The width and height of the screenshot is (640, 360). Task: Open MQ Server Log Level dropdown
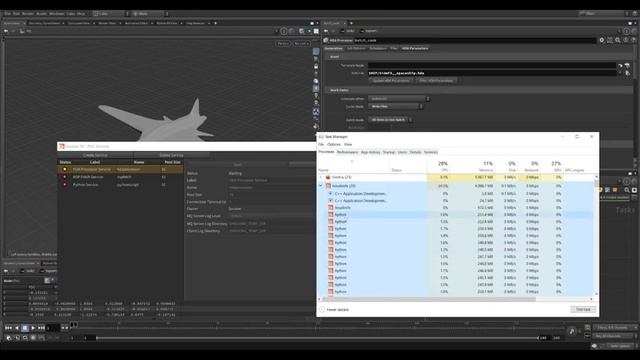click(271, 216)
